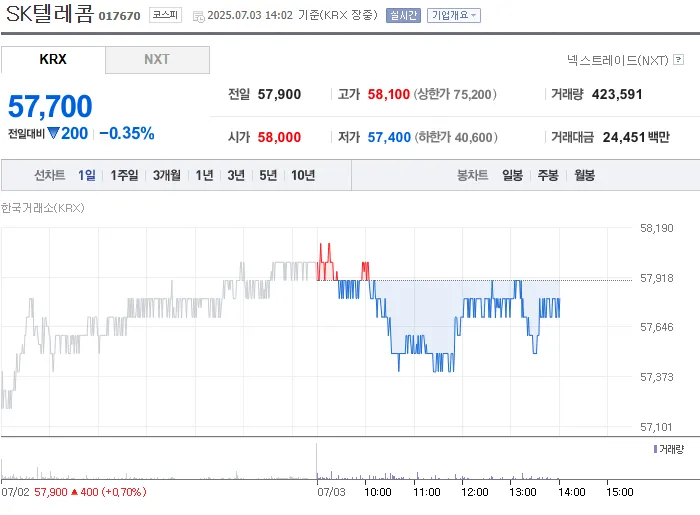Click the 07/02 closing summary 57,900 ▲400
This screenshot has height=515, width=700.
point(90,492)
